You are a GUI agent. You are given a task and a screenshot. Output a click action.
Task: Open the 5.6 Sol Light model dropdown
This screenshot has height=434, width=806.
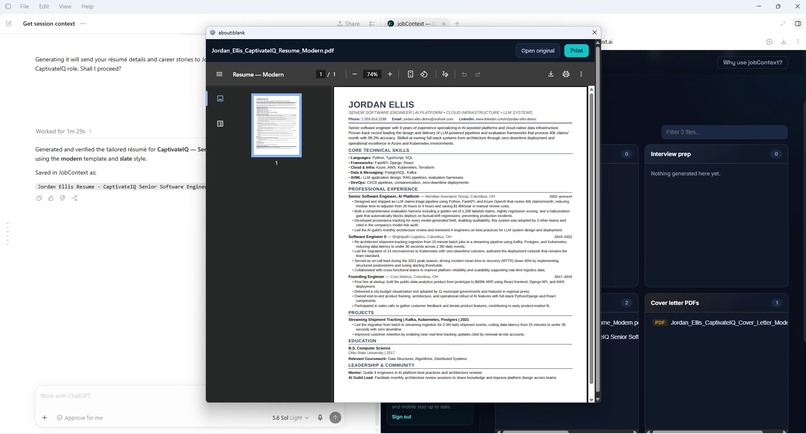pos(290,418)
